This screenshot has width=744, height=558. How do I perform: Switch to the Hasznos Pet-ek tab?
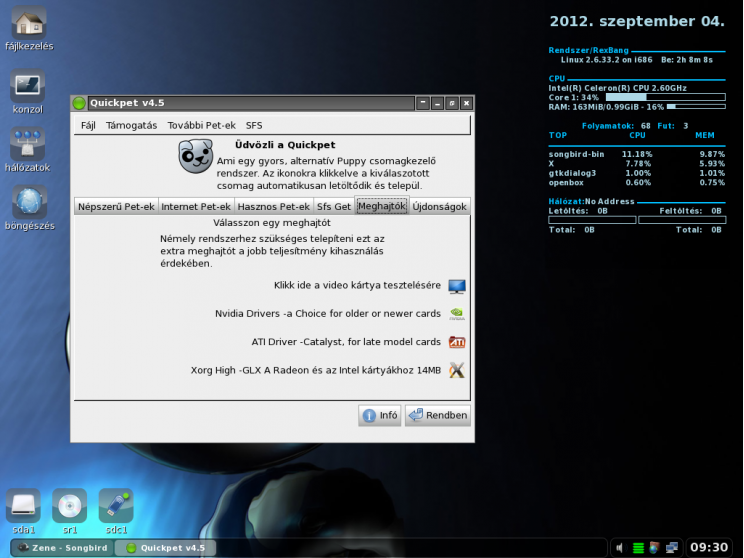point(273,206)
